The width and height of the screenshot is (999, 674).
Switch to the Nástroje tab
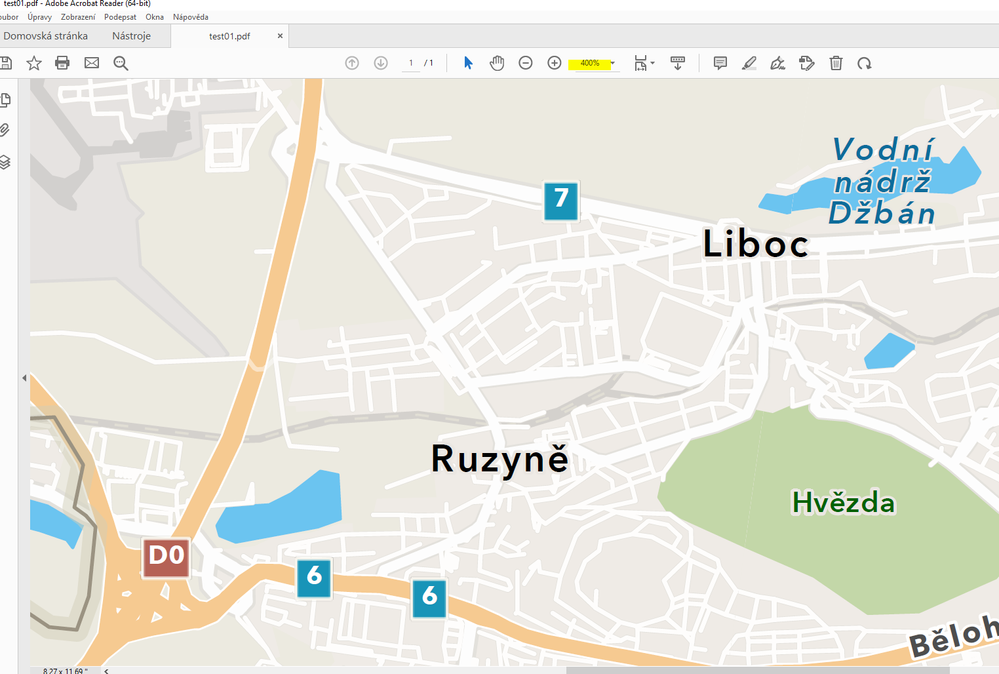click(131, 36)
